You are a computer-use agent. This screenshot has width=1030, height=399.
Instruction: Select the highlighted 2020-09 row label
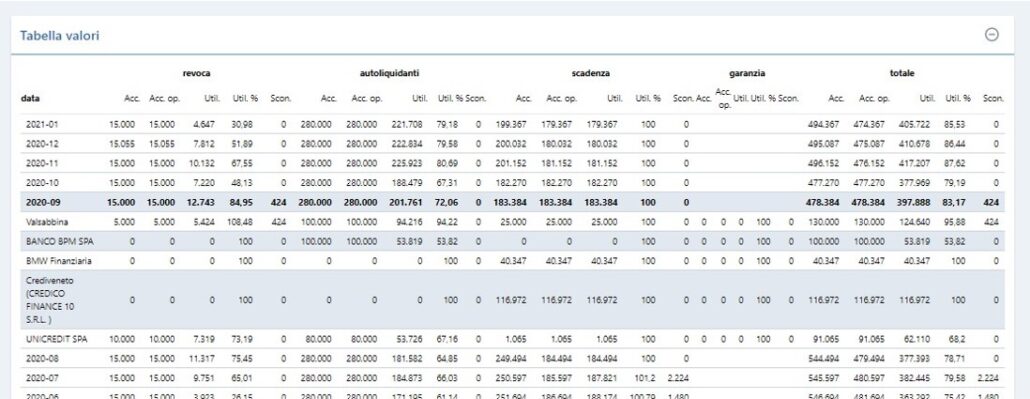tap(42, 202)
